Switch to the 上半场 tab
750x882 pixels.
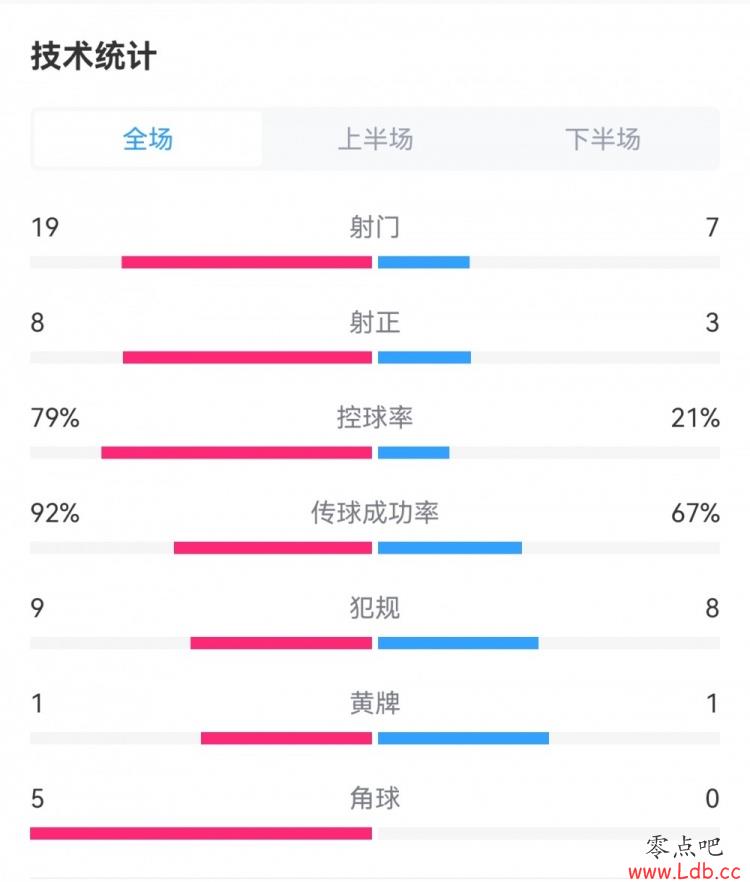pos(375,139)
